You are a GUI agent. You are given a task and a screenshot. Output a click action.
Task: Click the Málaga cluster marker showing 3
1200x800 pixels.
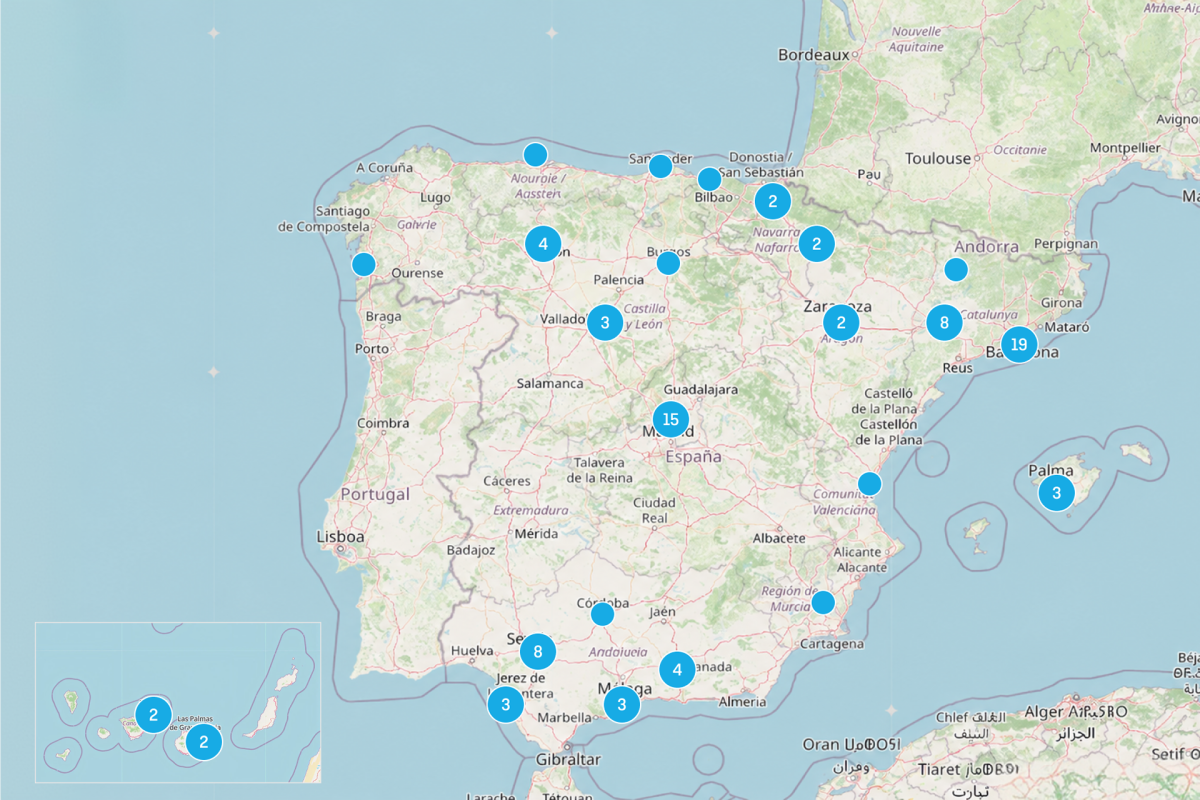[x=622, y=705]
